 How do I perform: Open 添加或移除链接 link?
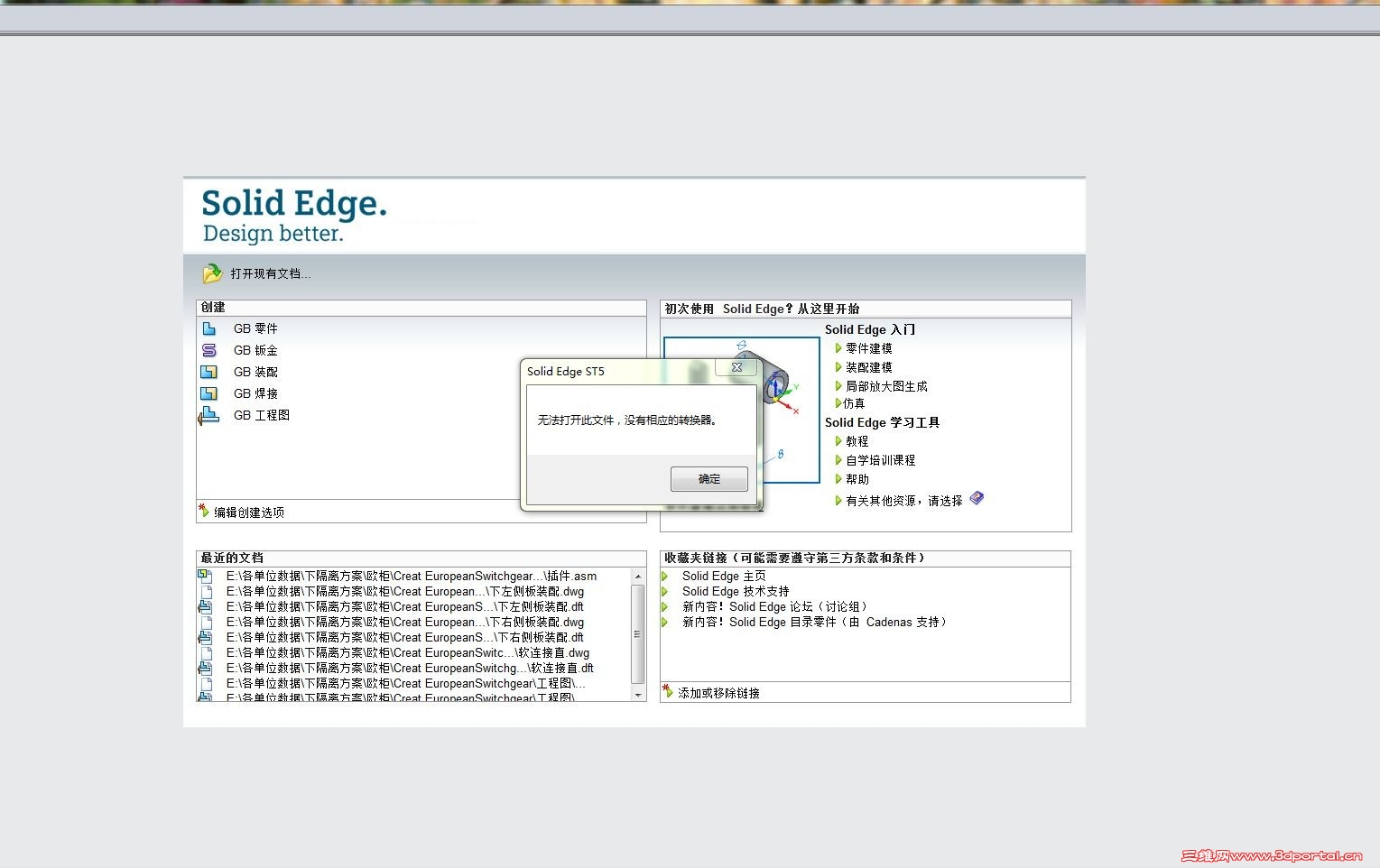point(718,693)
